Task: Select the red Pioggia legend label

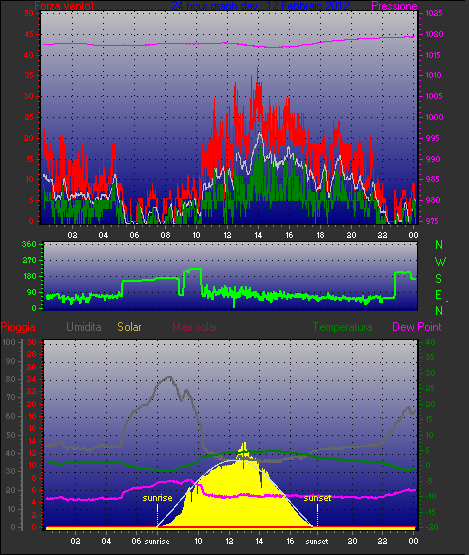Action: point(18,327)
